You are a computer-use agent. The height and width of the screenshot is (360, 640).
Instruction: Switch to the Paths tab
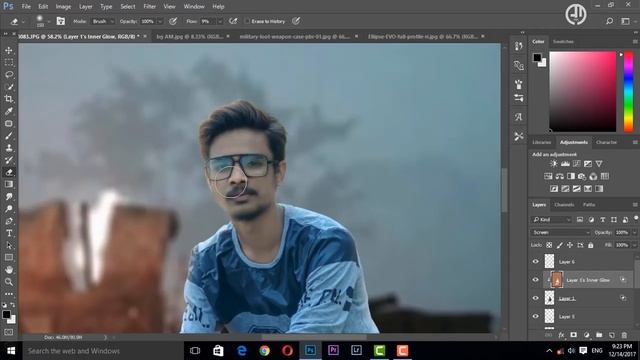[589, 204]
